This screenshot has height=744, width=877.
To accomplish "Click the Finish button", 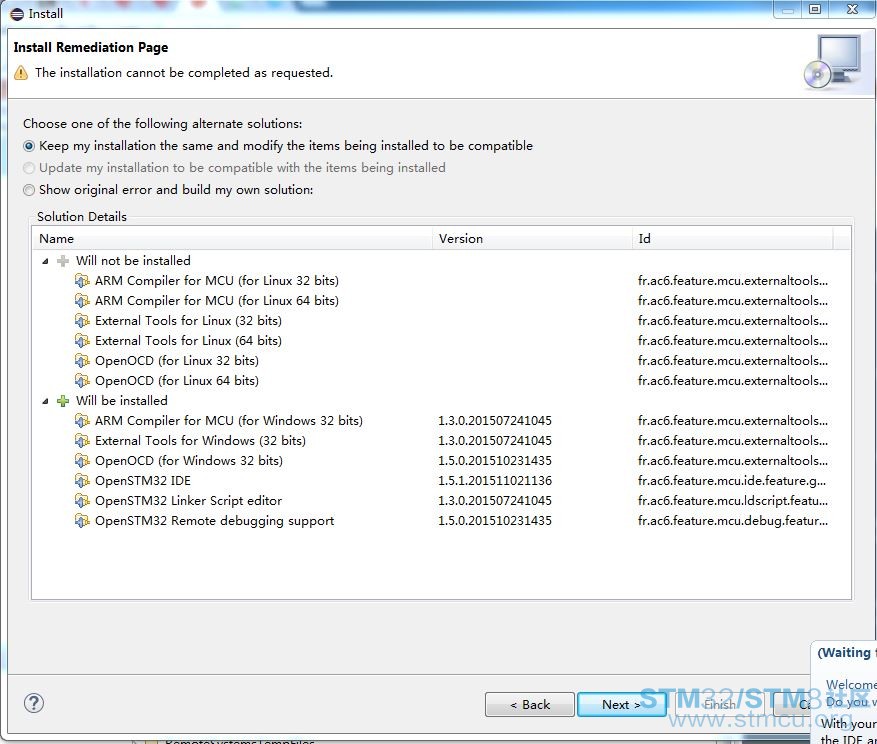I will point(720,704).
